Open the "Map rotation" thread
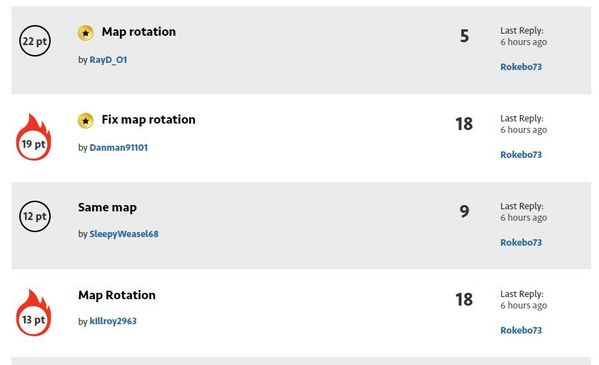The width and height of the screenshot is (599, 365). tap(139, 32)
